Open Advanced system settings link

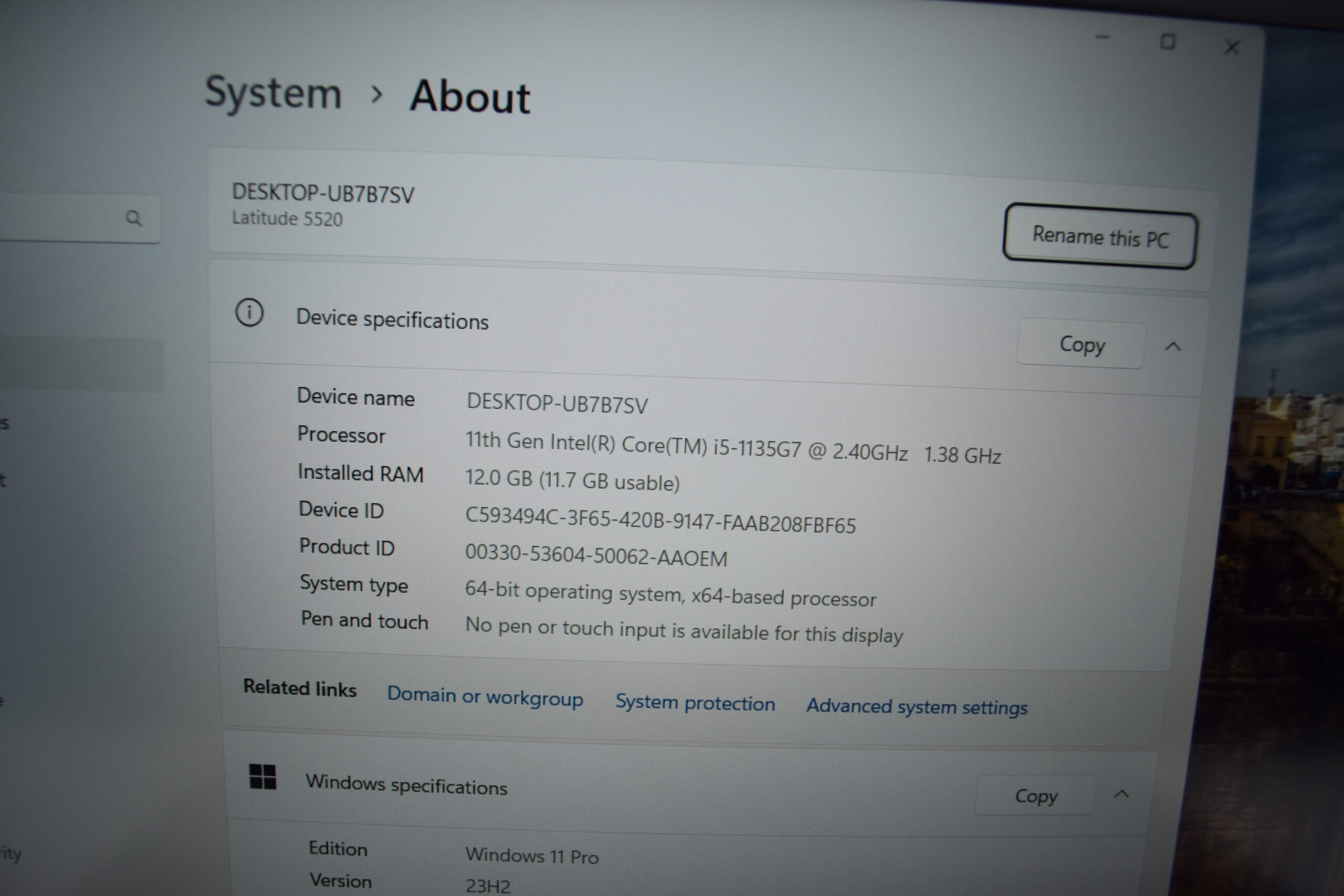pyautogui.click(x=917, y=708)
